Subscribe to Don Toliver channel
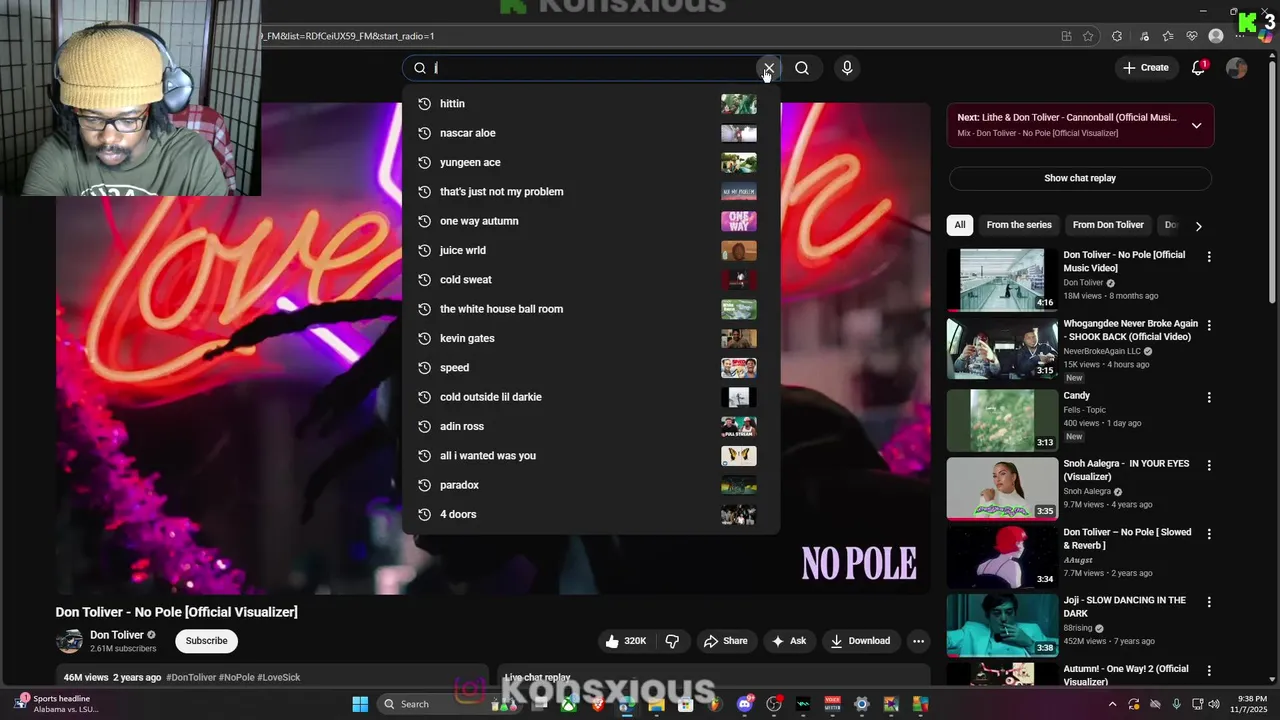Image resolution: width=1280 pixels, height=720 pixels. (x=206, y=641)
